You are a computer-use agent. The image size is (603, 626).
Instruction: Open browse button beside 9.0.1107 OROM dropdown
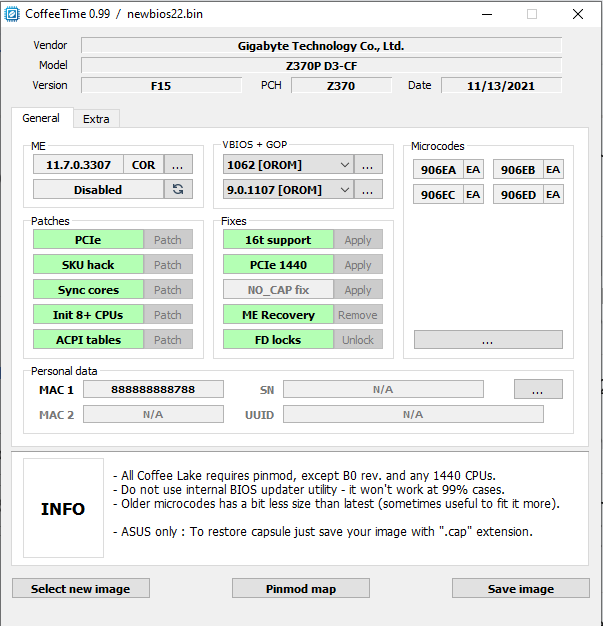click(369, 189)
